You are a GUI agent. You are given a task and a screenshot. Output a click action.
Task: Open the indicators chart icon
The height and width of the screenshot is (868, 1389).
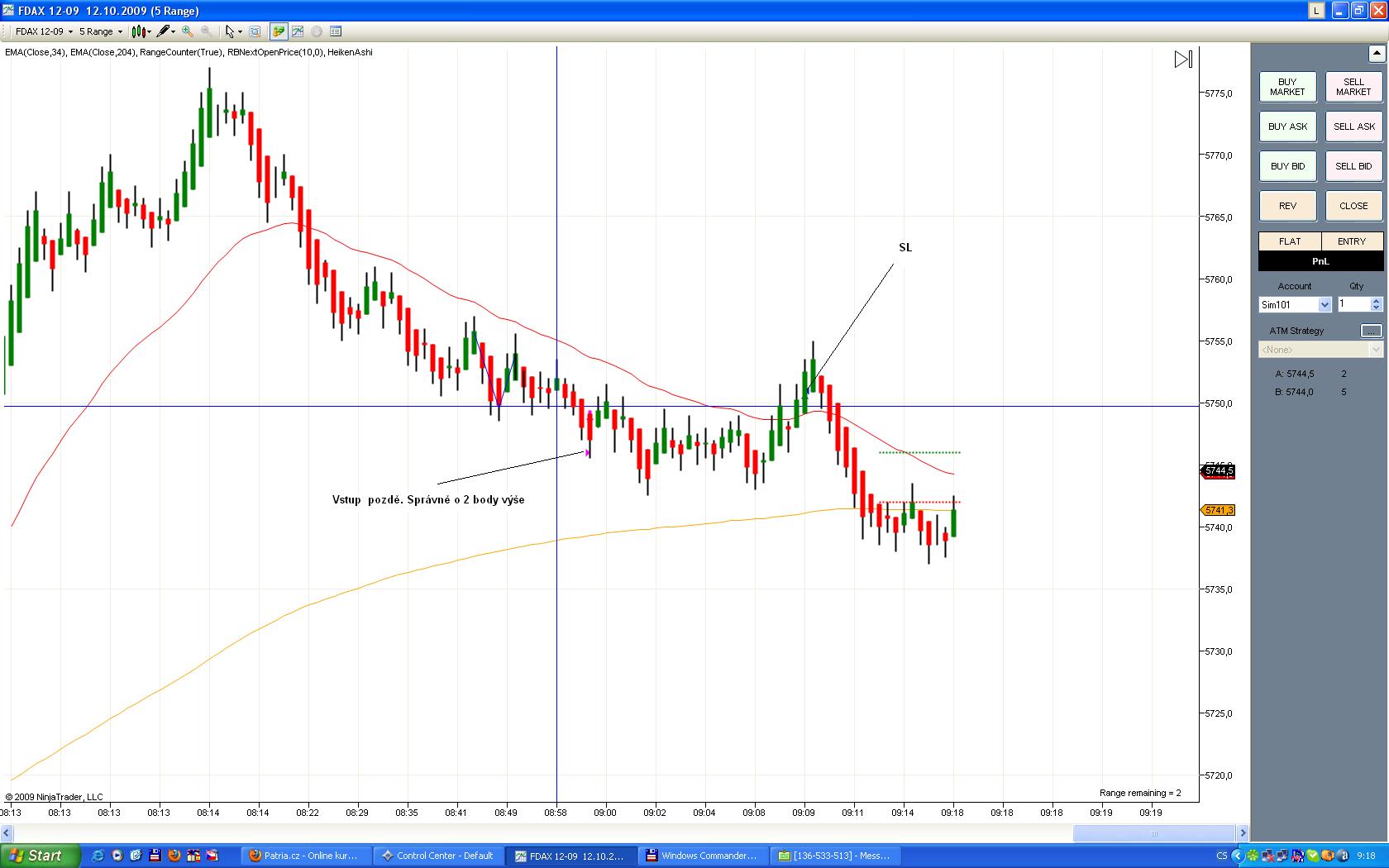click(298, 31)
